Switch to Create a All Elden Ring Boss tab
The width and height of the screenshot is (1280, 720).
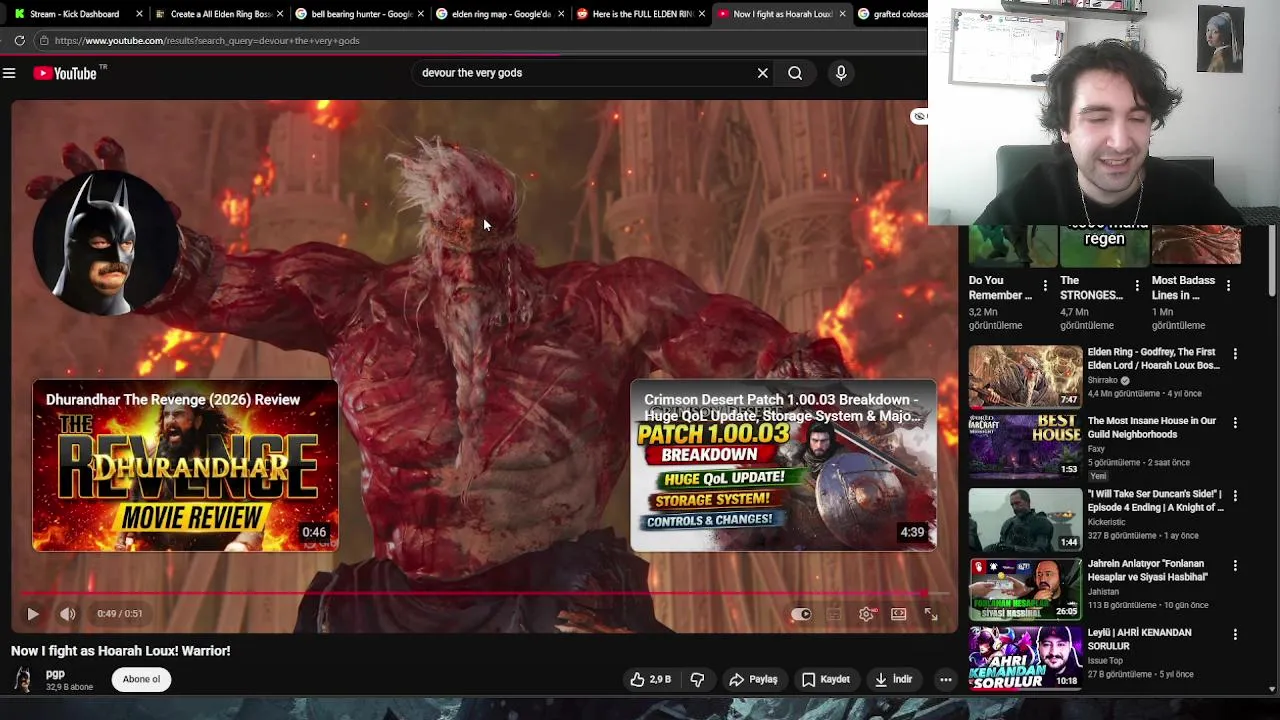tap(221, 14)
